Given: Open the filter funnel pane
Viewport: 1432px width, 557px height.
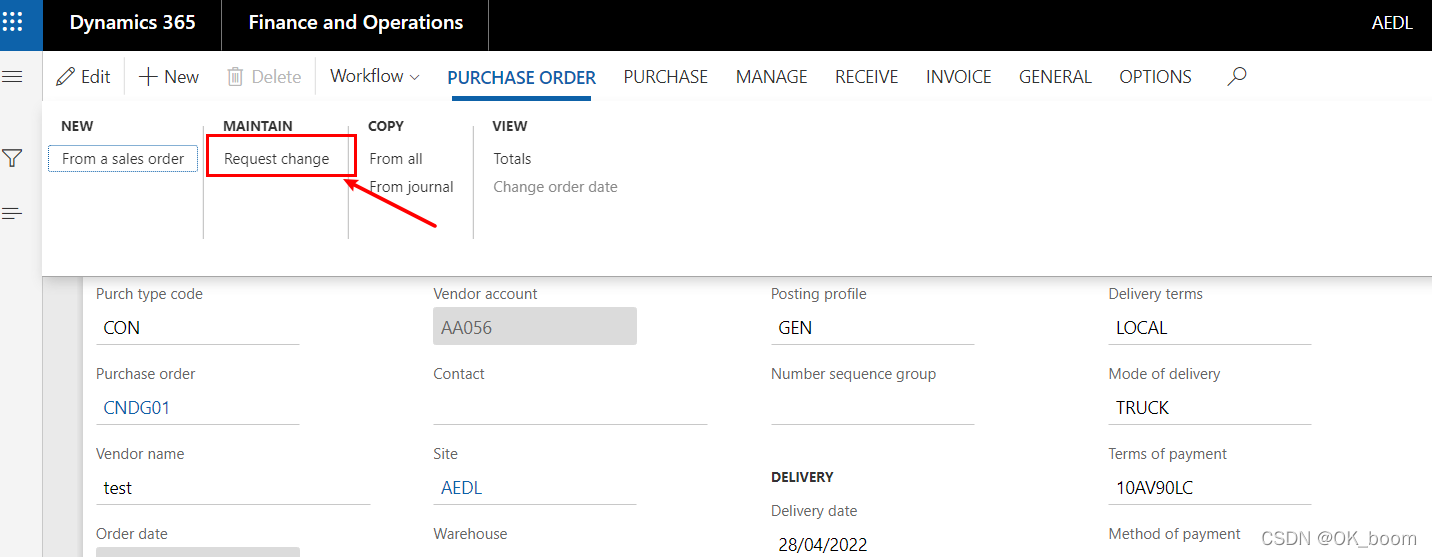Looking at the screenshot, I should click(12, 158).
